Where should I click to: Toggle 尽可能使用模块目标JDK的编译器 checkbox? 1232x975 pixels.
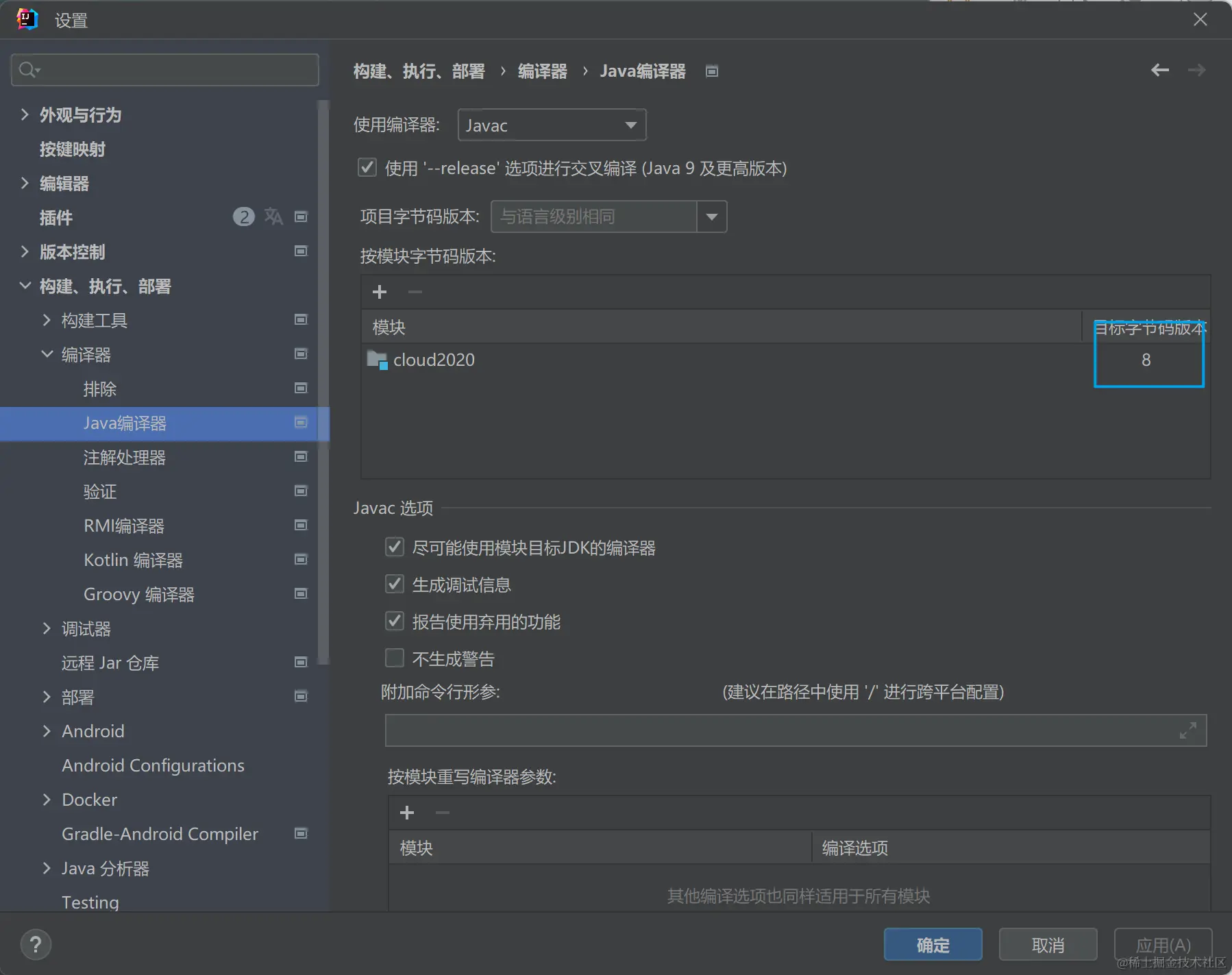[395, 547]
